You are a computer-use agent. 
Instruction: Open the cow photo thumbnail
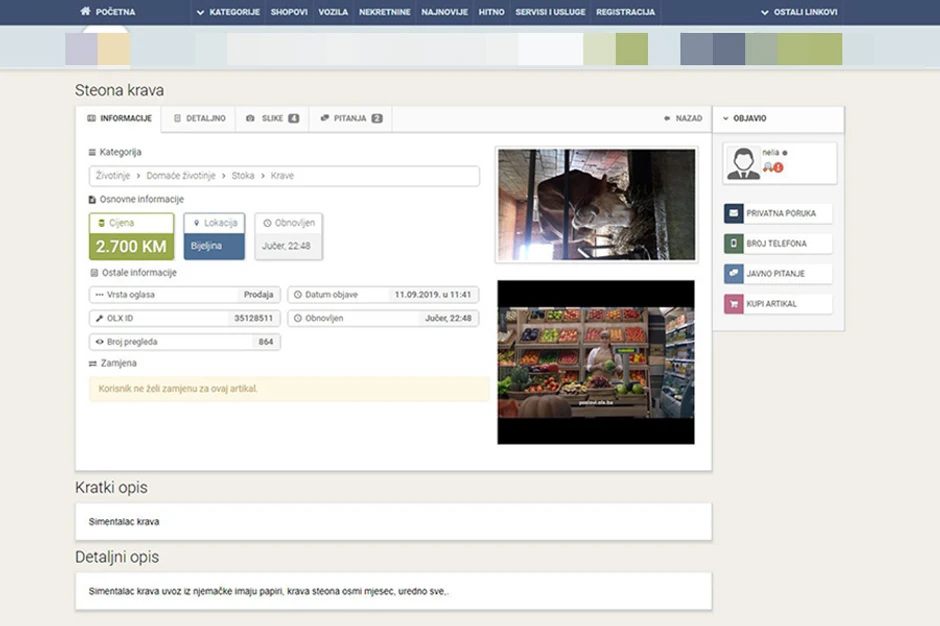point(595,204)
